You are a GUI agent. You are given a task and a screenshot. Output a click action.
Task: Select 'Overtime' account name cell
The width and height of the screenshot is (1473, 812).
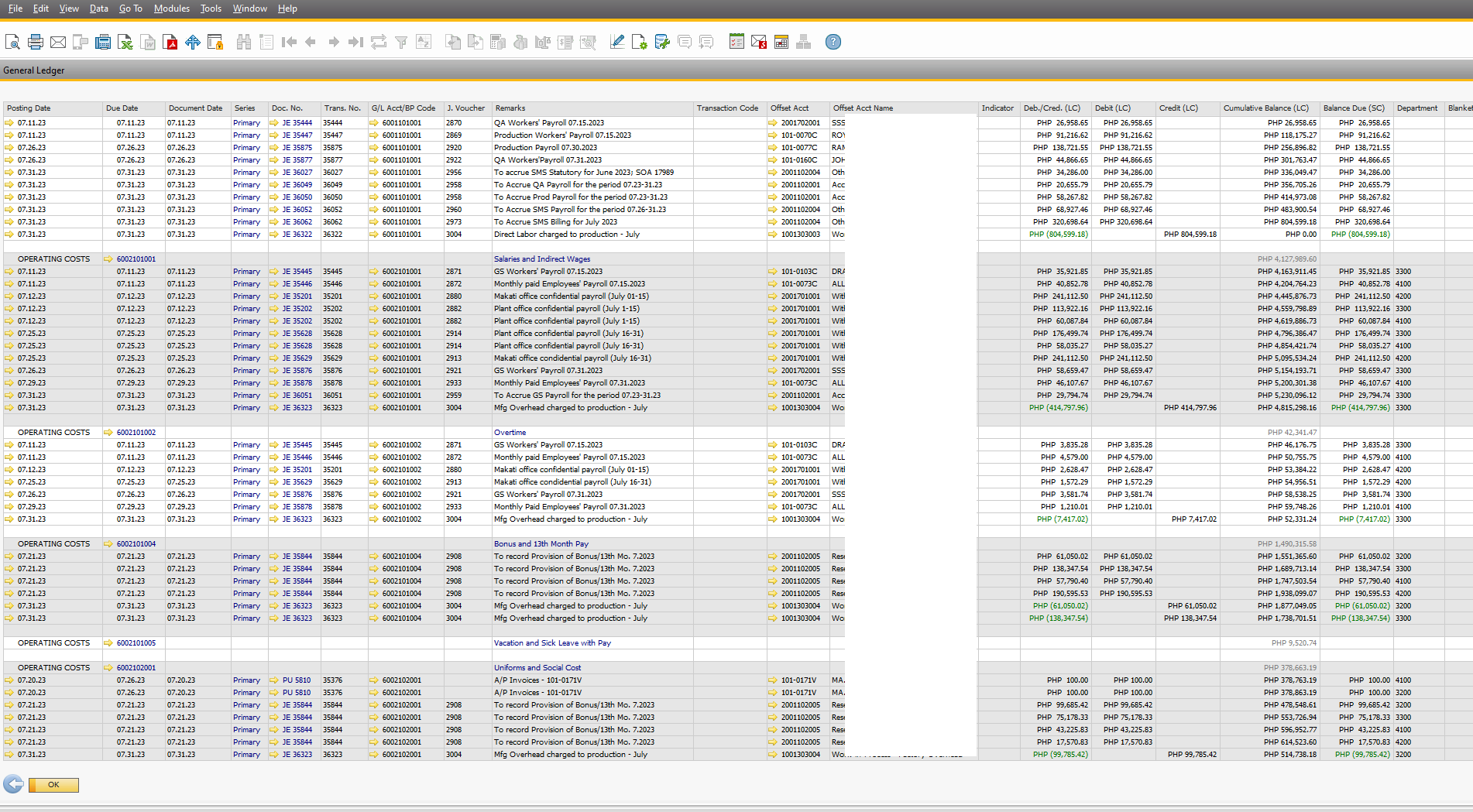pyautogui.click(x=510, y=433)
